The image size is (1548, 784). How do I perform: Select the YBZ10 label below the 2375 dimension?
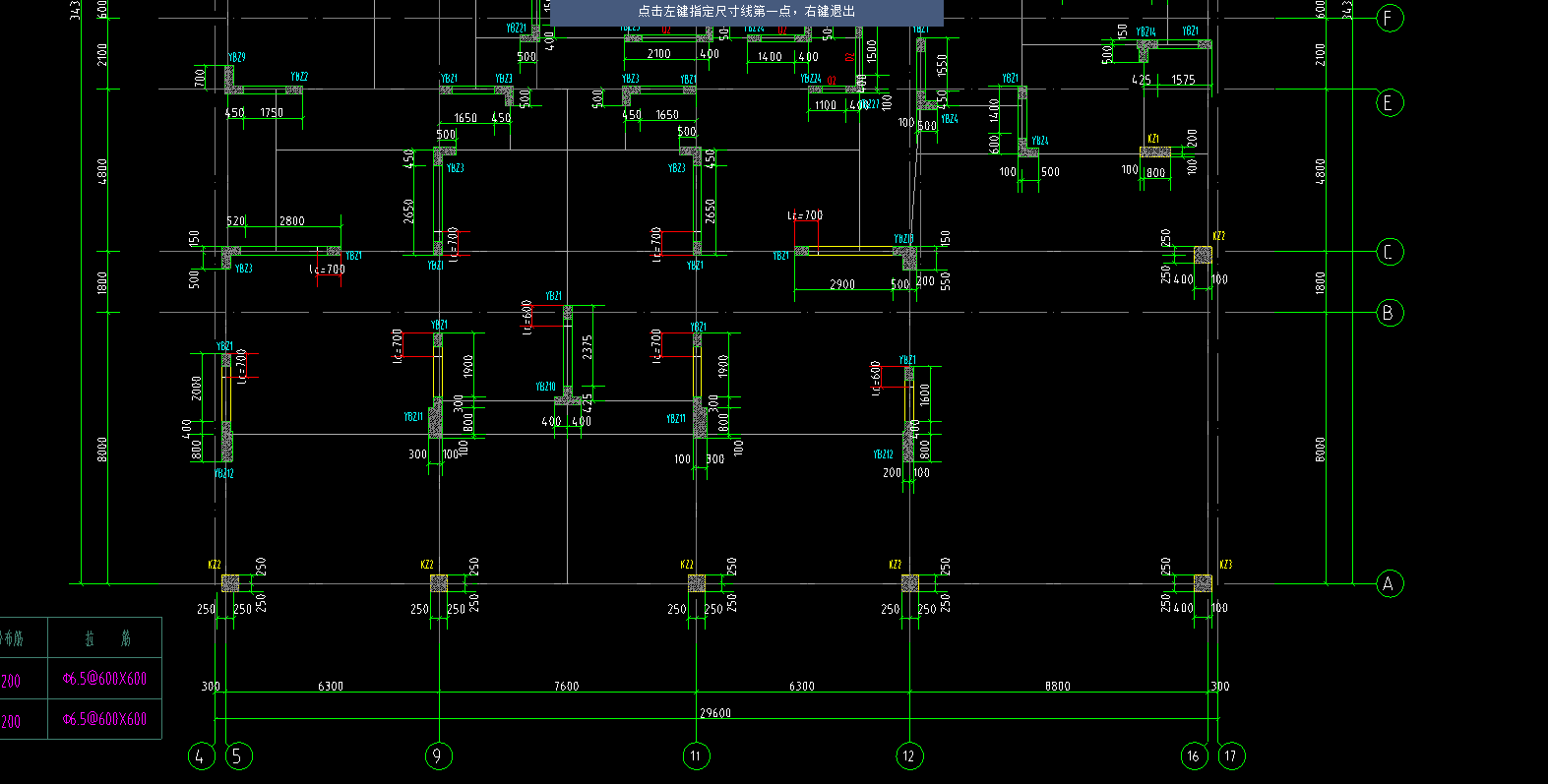click(x=546, y=387)
